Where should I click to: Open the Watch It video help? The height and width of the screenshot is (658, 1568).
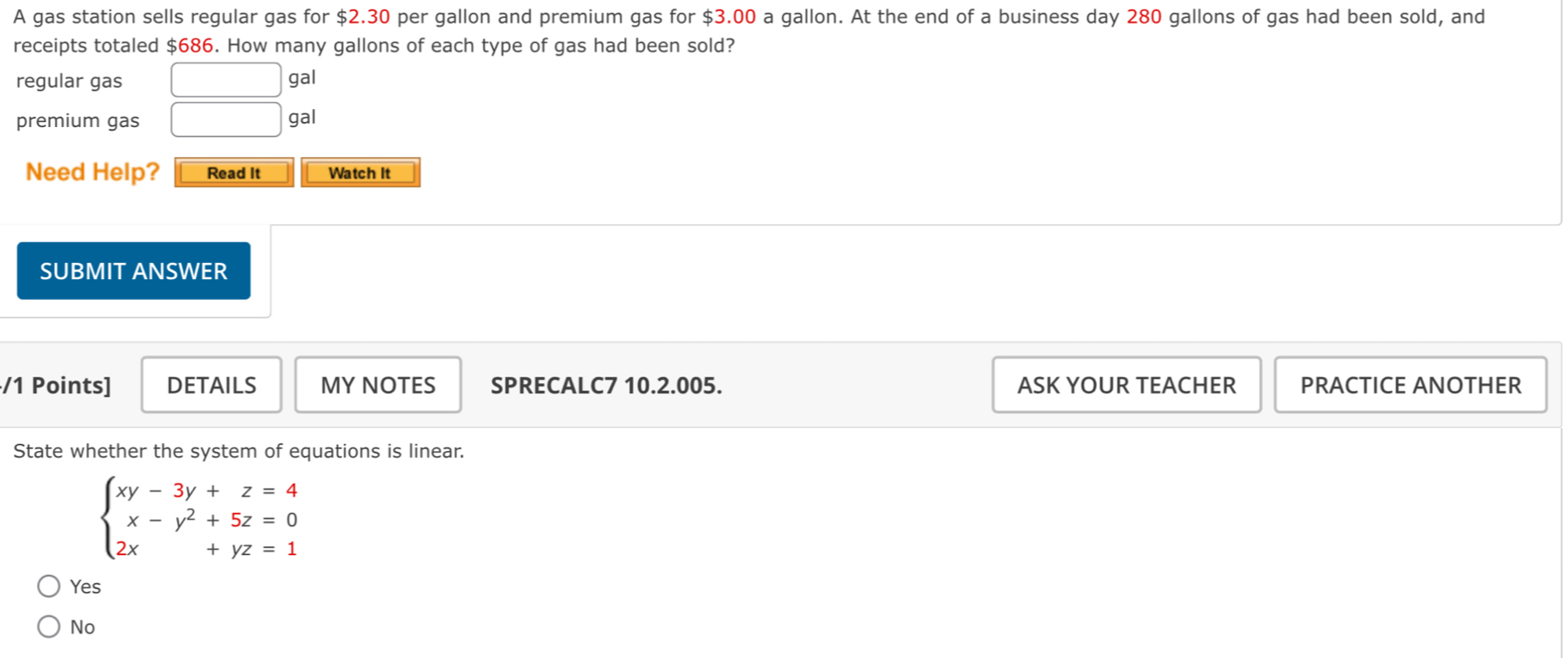[361, 173]
